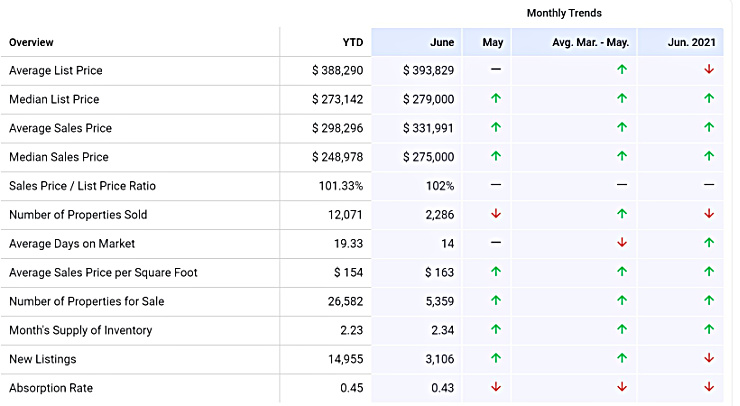Click green up arrow for Median List Price May

click(x=495, y=99)
